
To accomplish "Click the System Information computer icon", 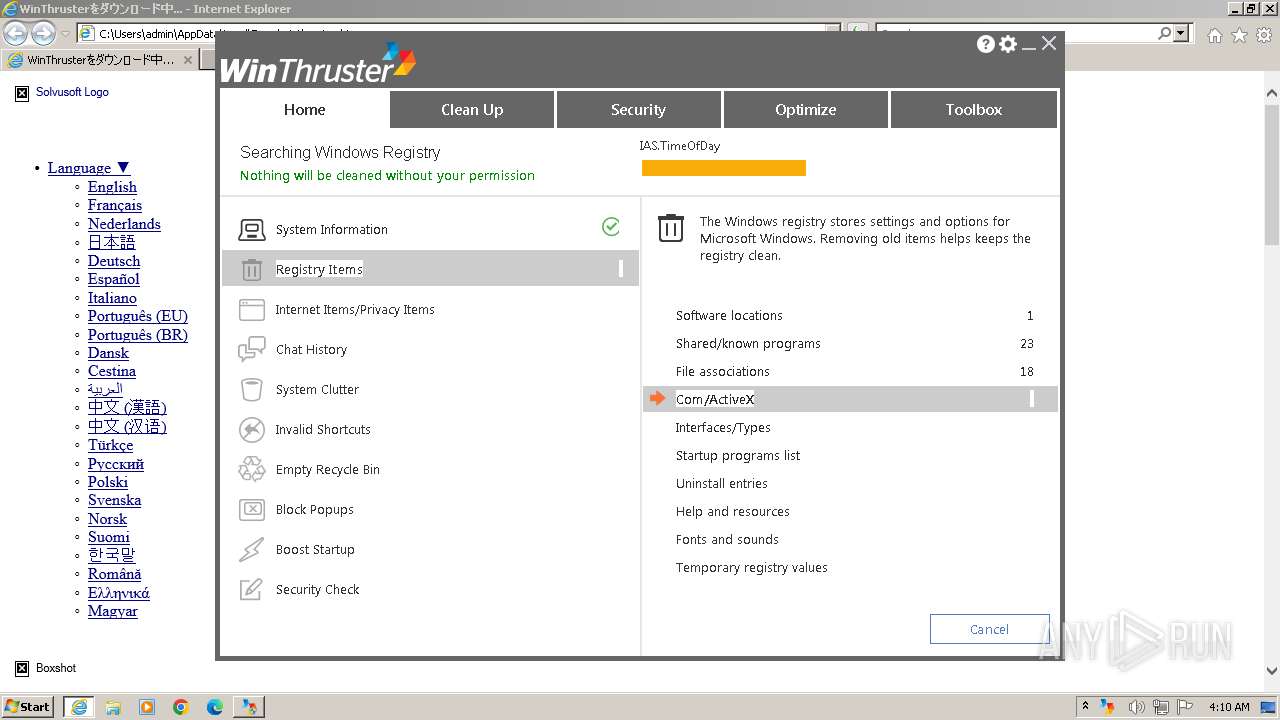I will pyautogui.click(x=252, y=230).
